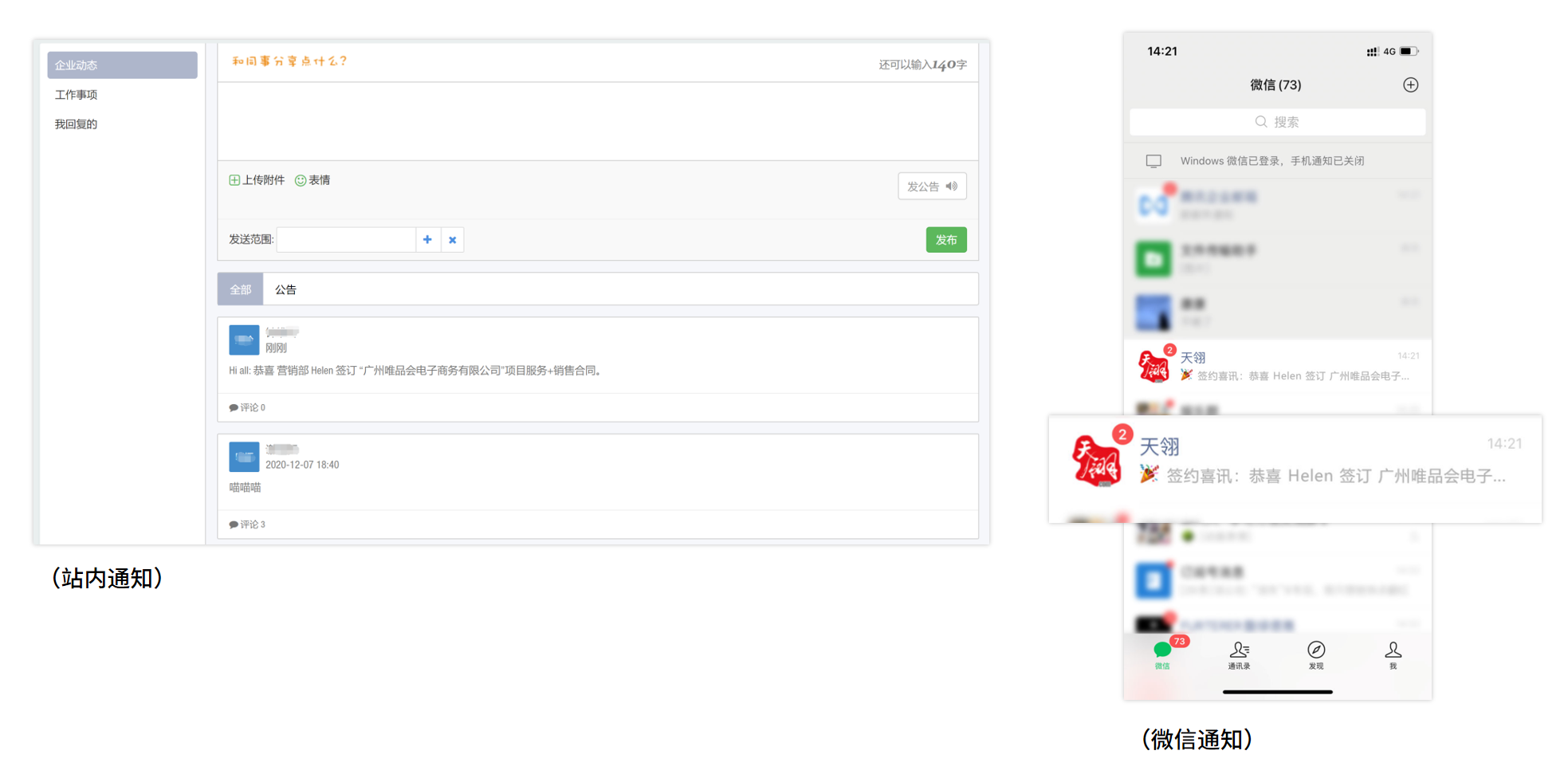Tap the WeChat plus icon at top right
Image resolution: width=1568 pixels, height=782 pixels.
1410,85
